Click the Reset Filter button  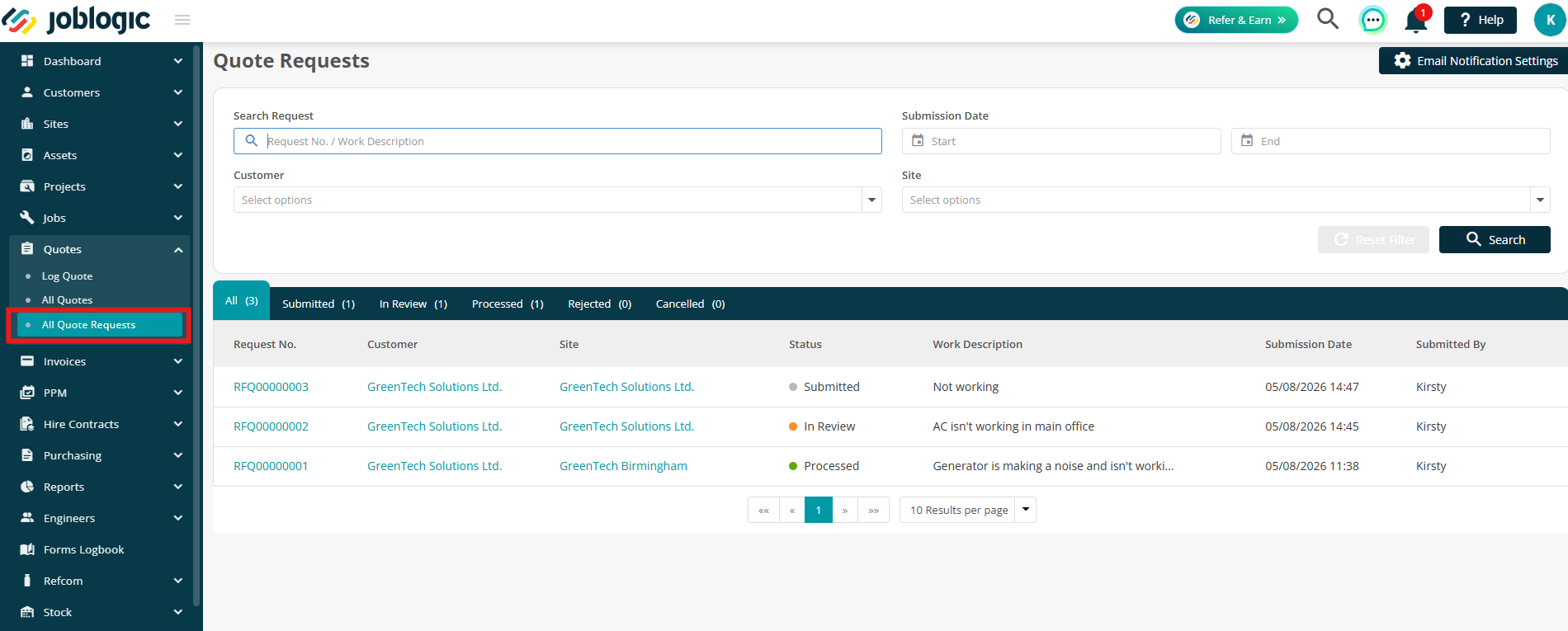(x=1373, y=239)
